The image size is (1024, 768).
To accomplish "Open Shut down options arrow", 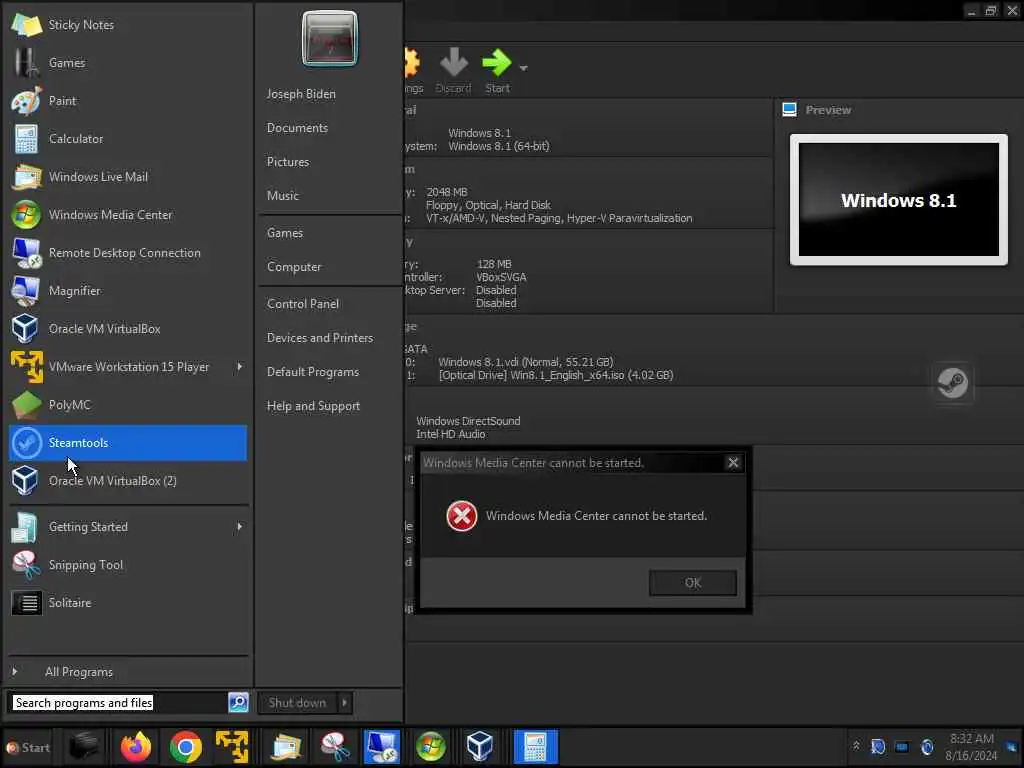I will click(344, 703).
